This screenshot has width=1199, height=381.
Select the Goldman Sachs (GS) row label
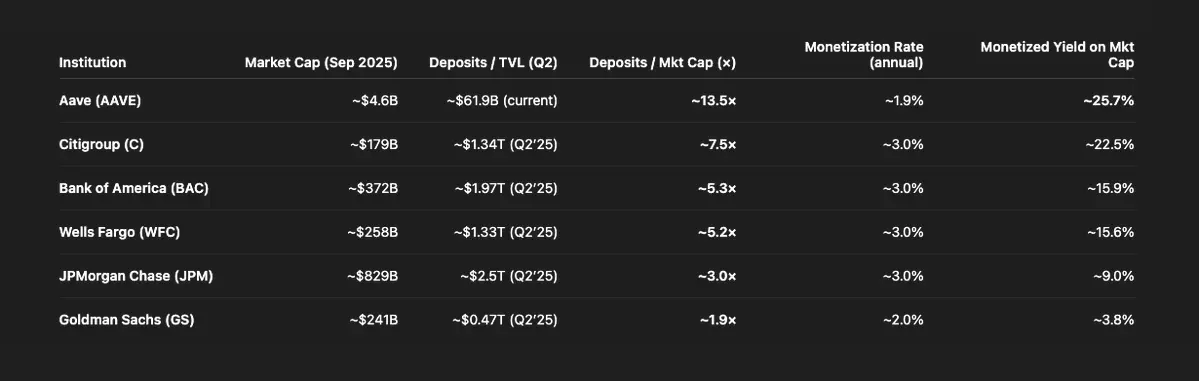point(126,320)
